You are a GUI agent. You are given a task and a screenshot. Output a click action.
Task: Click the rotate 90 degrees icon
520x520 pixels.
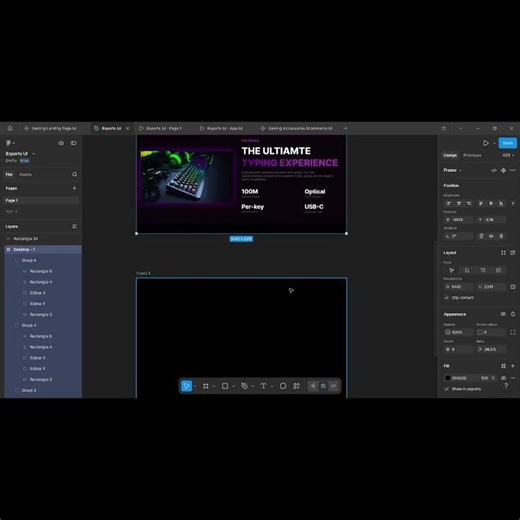tap(481, 236)
